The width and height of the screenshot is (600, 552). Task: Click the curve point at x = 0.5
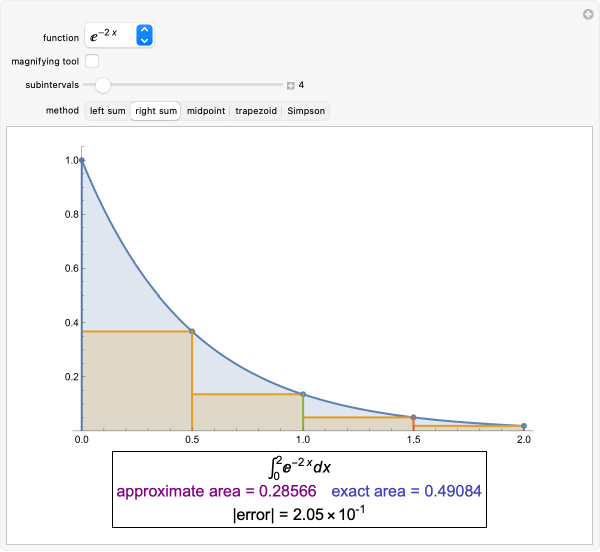tap(192, 331)
